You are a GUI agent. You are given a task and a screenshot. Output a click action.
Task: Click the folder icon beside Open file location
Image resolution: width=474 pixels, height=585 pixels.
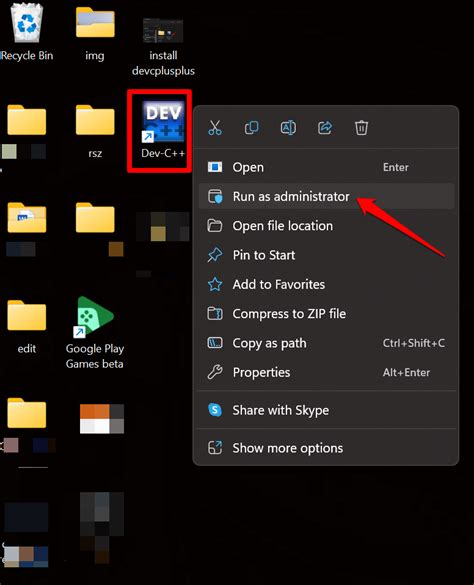click(215, 226)
